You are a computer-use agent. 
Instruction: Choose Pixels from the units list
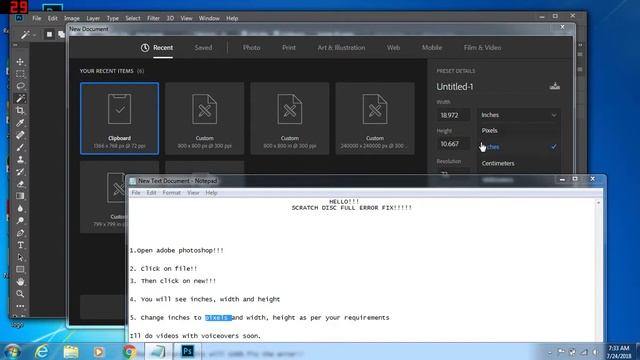(519, 131)
